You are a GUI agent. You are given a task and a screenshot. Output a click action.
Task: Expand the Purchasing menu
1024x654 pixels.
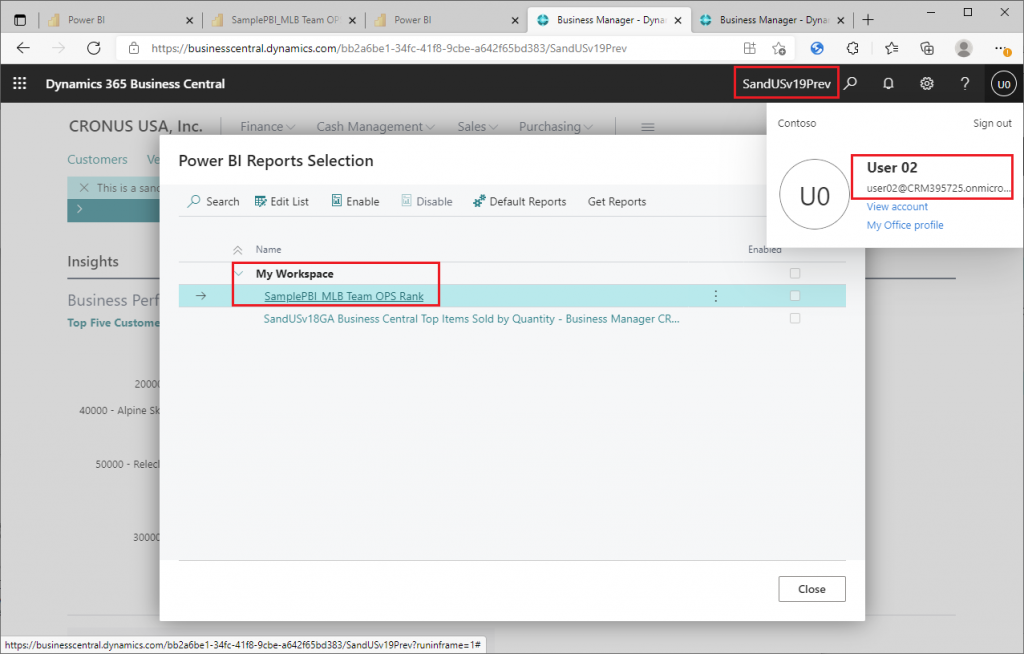(556, 127)
